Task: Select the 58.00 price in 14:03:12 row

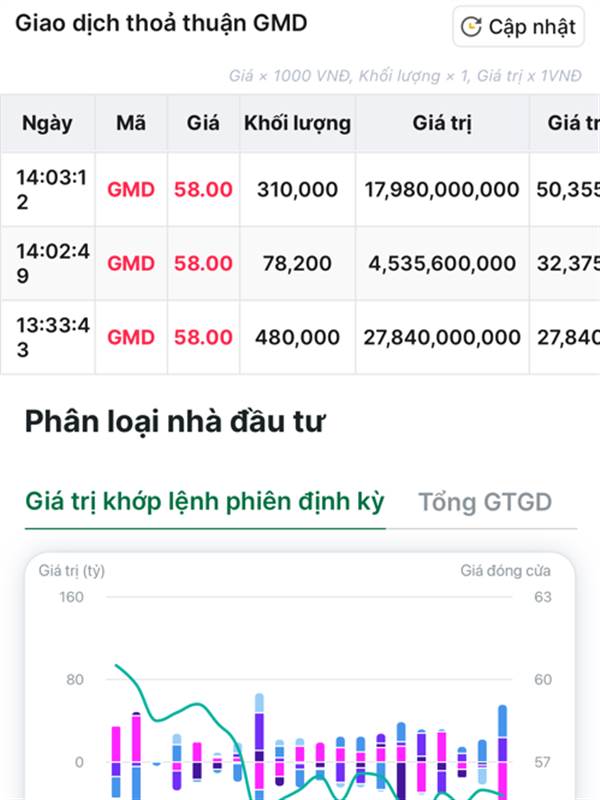Action: click(203, 190)
